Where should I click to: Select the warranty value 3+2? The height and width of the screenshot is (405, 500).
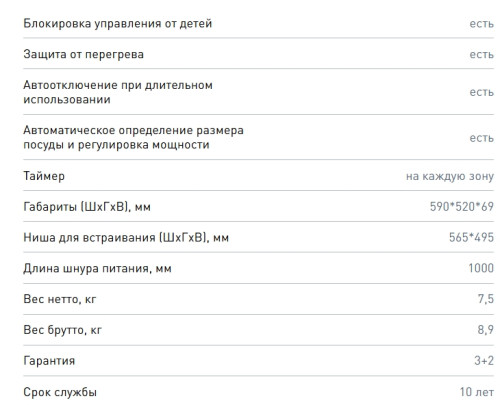coord(484,361)
